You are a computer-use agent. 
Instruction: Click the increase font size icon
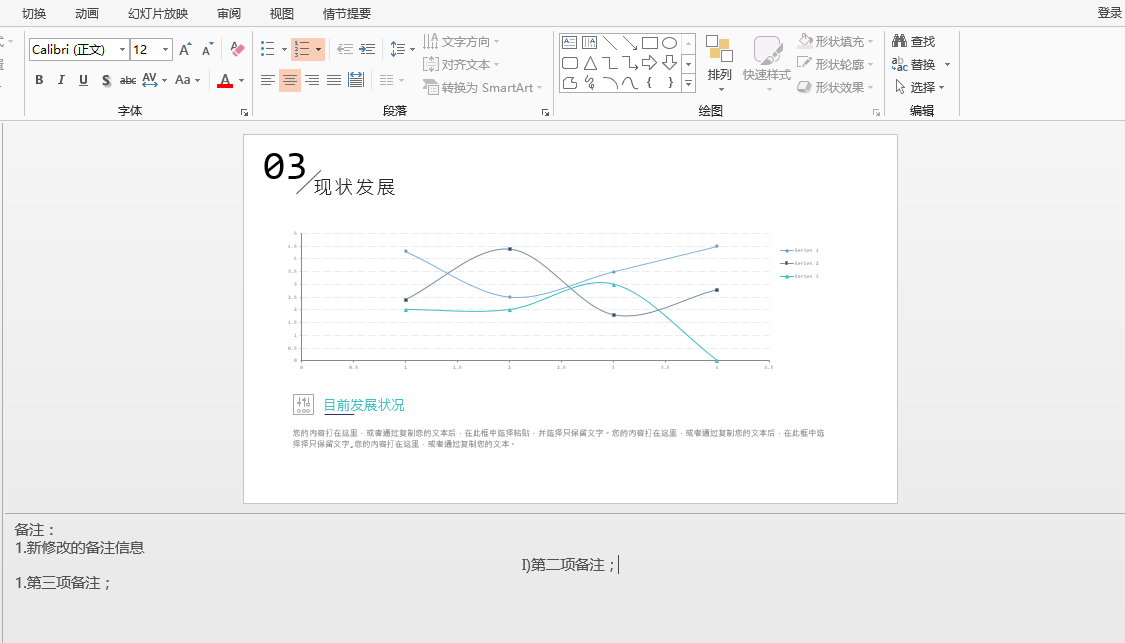click(185, 49)
